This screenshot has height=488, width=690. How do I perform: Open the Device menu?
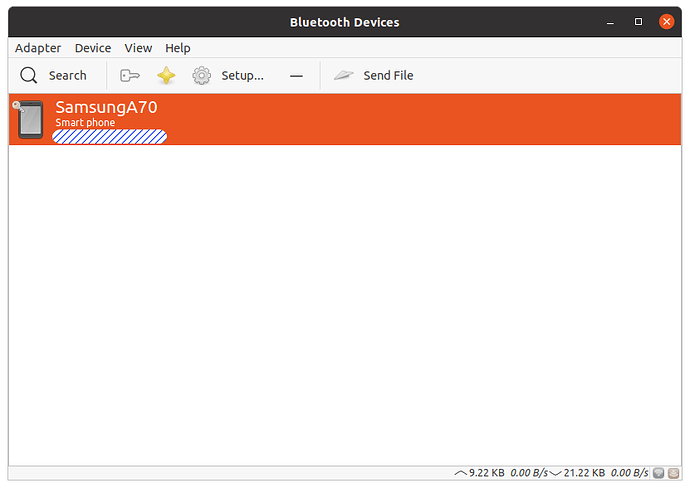click(93, 48)
